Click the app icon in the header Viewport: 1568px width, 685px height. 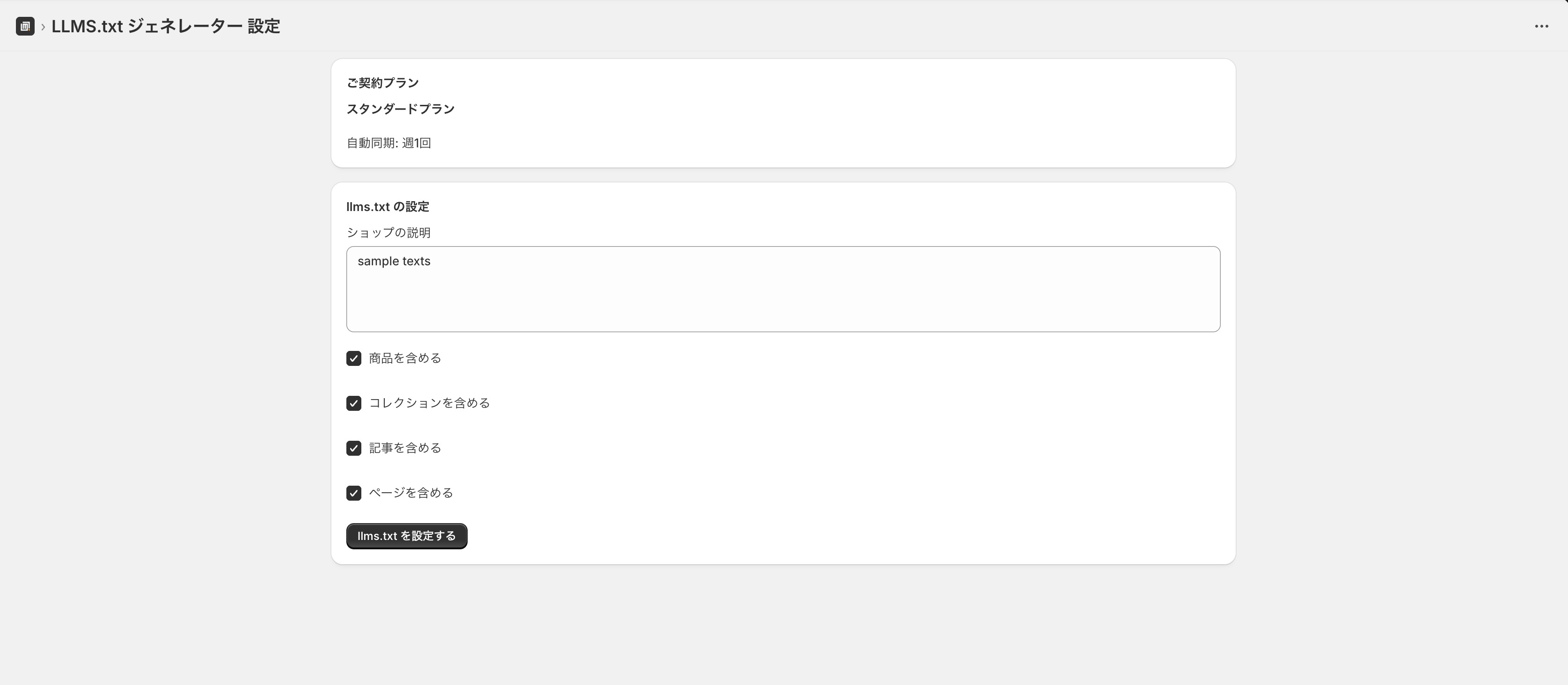[25, 26]
